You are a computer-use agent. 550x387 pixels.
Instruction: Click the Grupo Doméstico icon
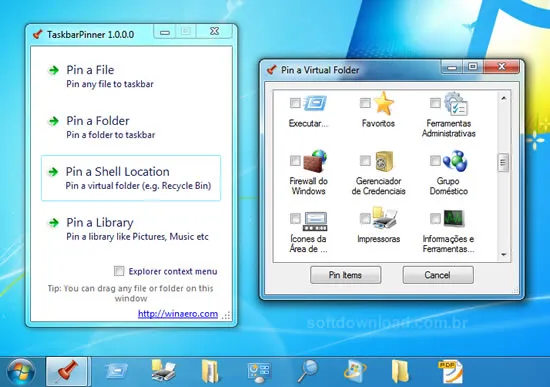455,161
